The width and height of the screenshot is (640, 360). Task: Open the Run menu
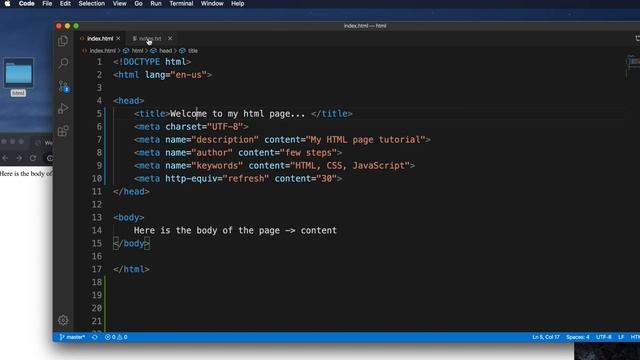156,4
